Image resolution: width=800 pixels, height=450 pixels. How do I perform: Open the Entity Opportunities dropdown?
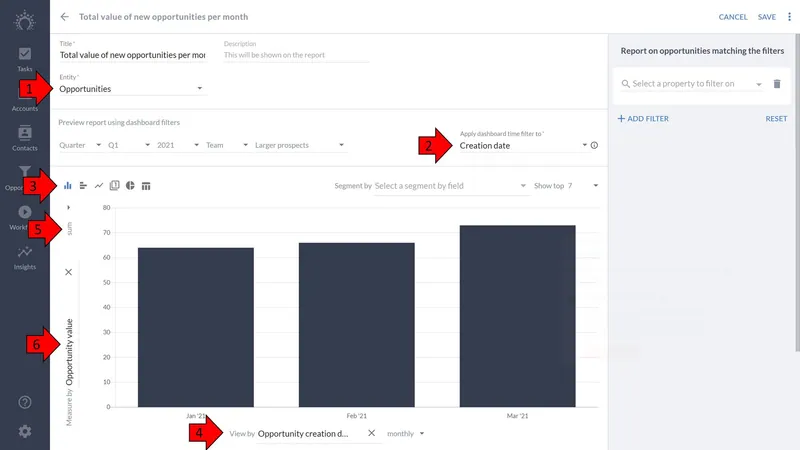(131, 89)
